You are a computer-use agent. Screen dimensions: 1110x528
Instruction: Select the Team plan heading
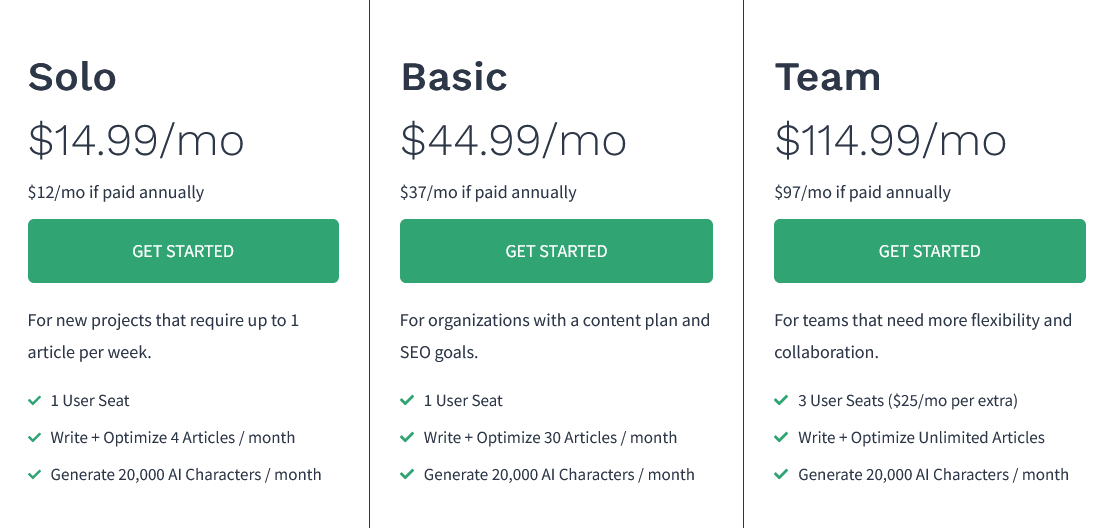point(827,77)
